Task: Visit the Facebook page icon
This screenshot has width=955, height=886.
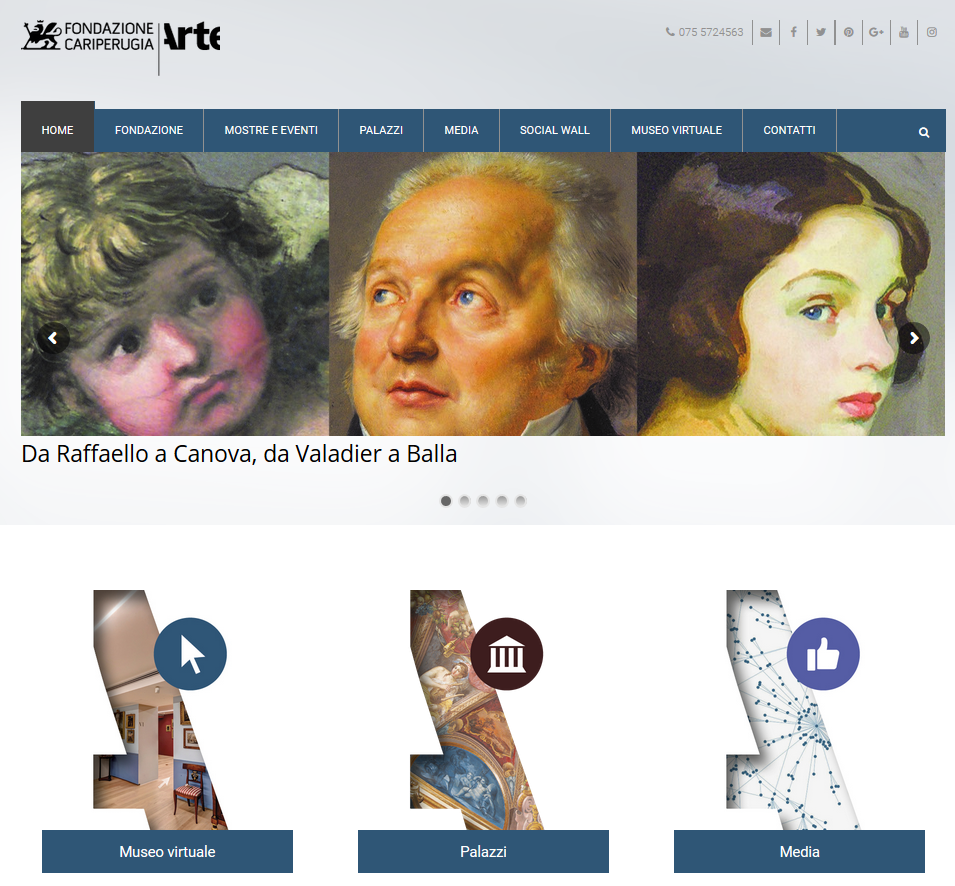Action: pos(794,32)
